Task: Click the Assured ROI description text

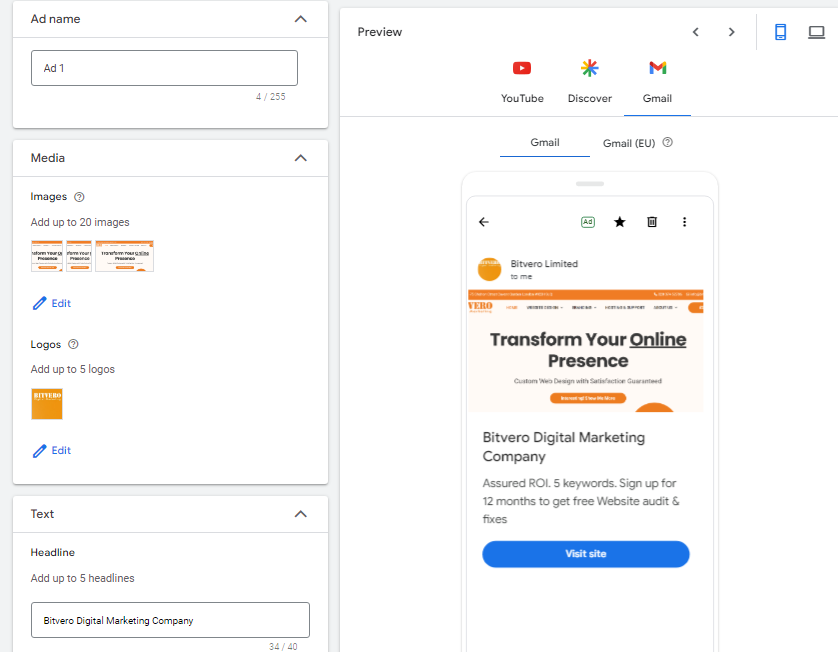Action: [580, 501]
